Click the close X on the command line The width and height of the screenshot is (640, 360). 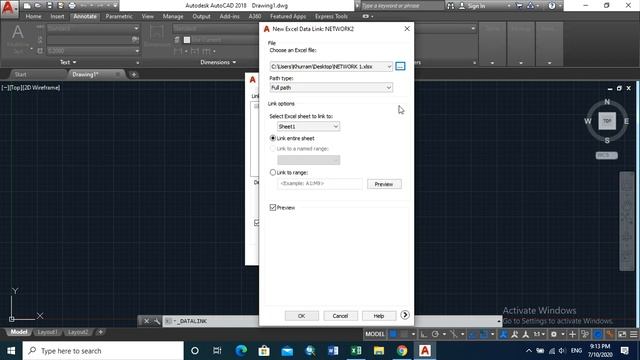point(147,321)
